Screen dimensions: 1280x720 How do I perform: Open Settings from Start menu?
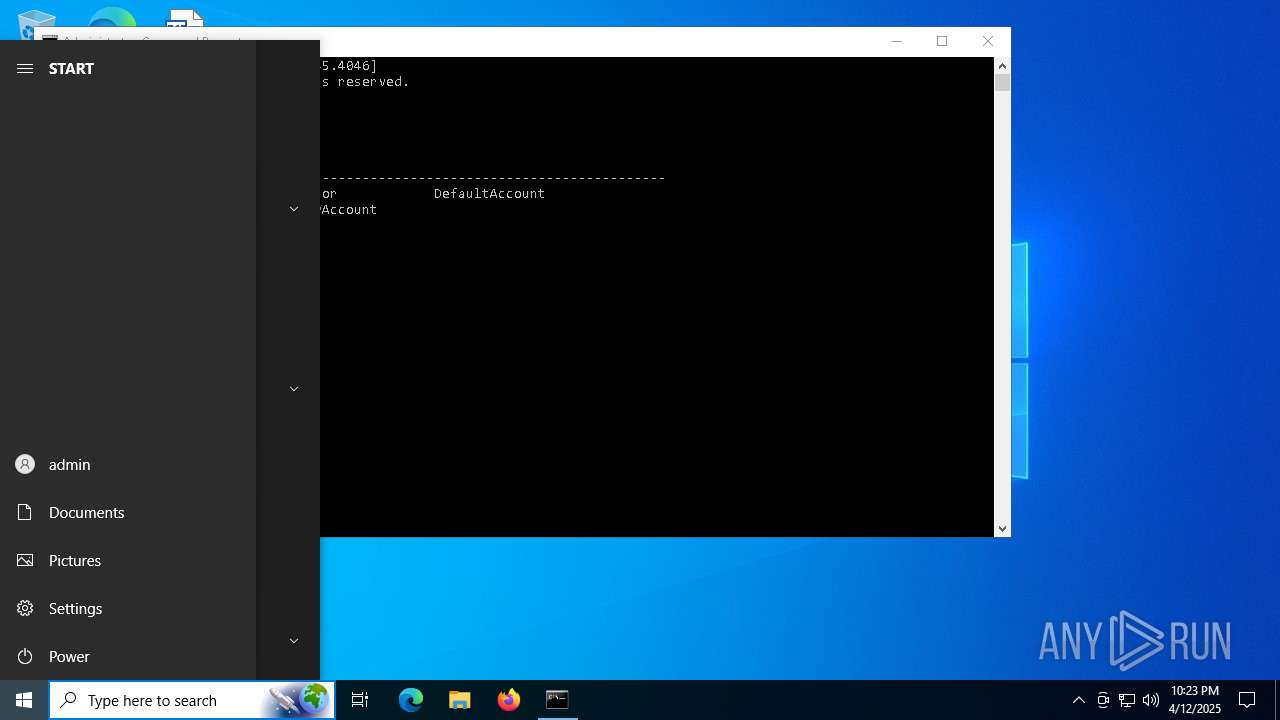(128, 608)
